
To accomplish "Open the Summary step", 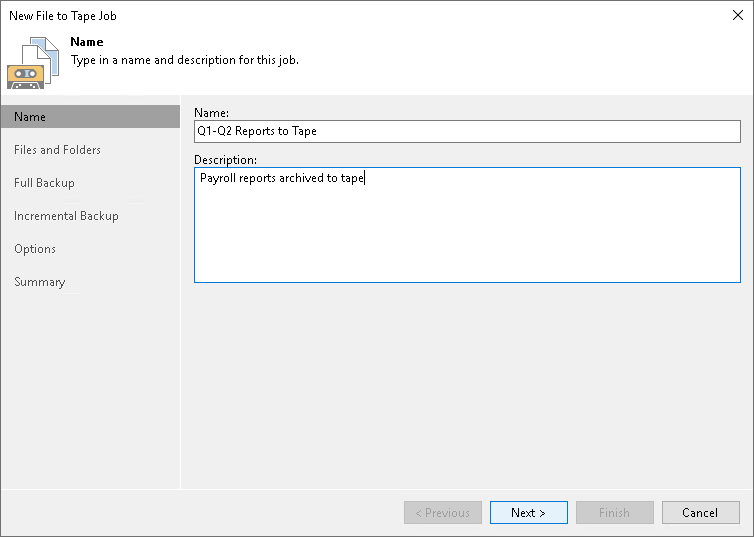I will (40, 282).
